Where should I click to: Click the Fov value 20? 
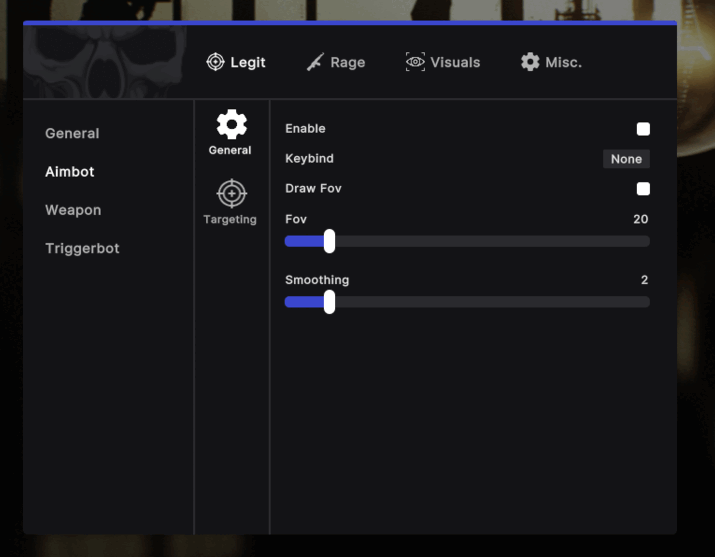coord(641,219)
